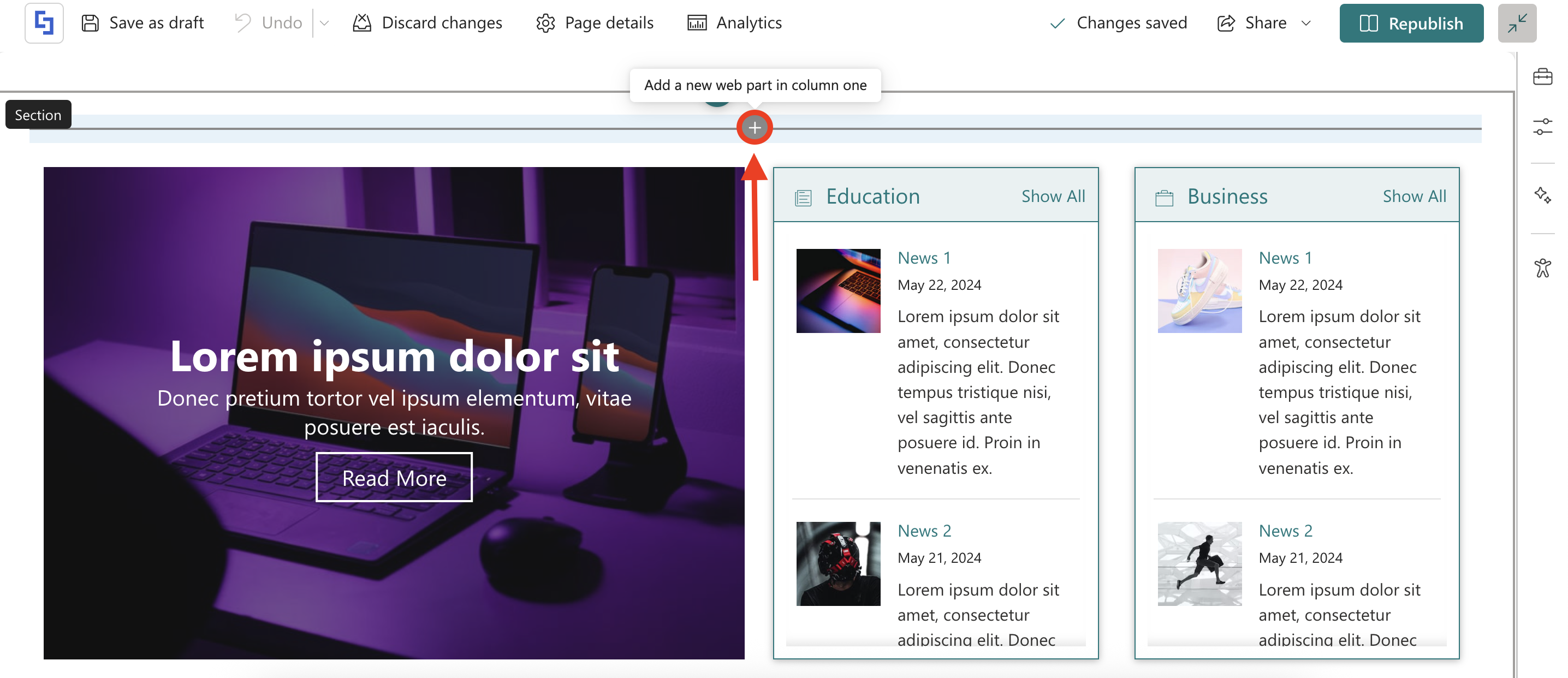The image size is (1568, 678).
Task: Open the properties sliders icon in sidebar
Action: click(x=1542, y=127)
